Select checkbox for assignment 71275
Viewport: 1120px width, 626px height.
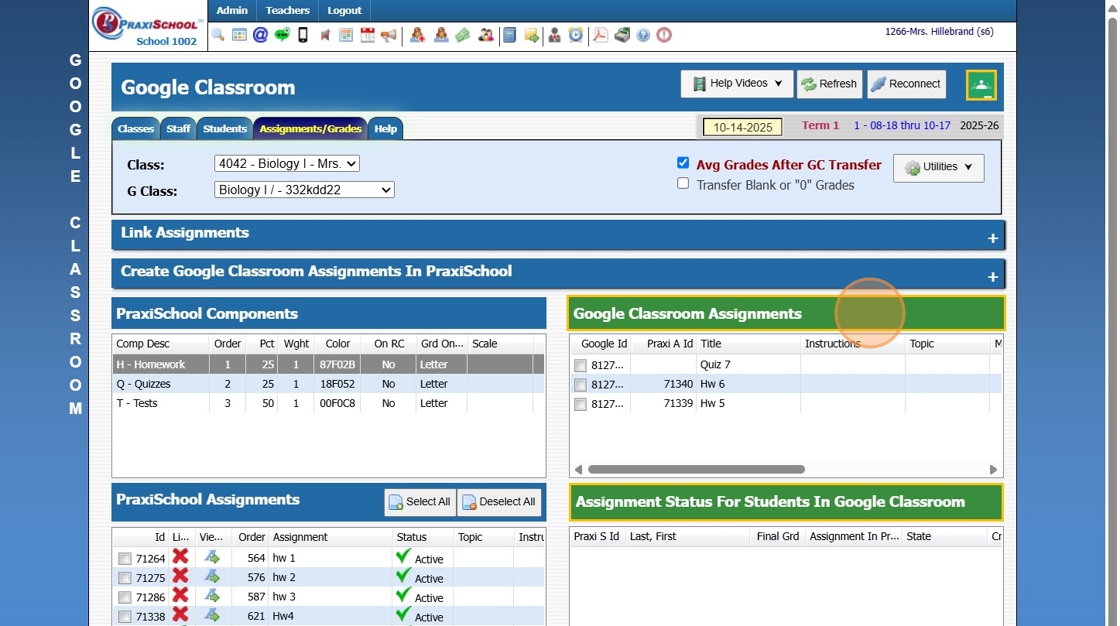[x=124, y=578]
